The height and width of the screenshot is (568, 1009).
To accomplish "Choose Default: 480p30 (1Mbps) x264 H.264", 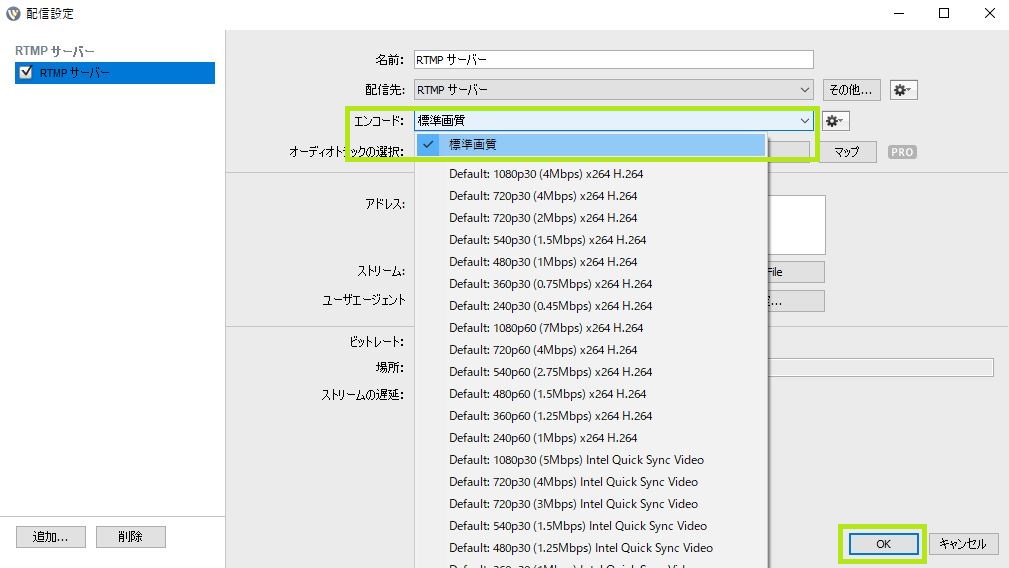I will [x=591, y=262].
